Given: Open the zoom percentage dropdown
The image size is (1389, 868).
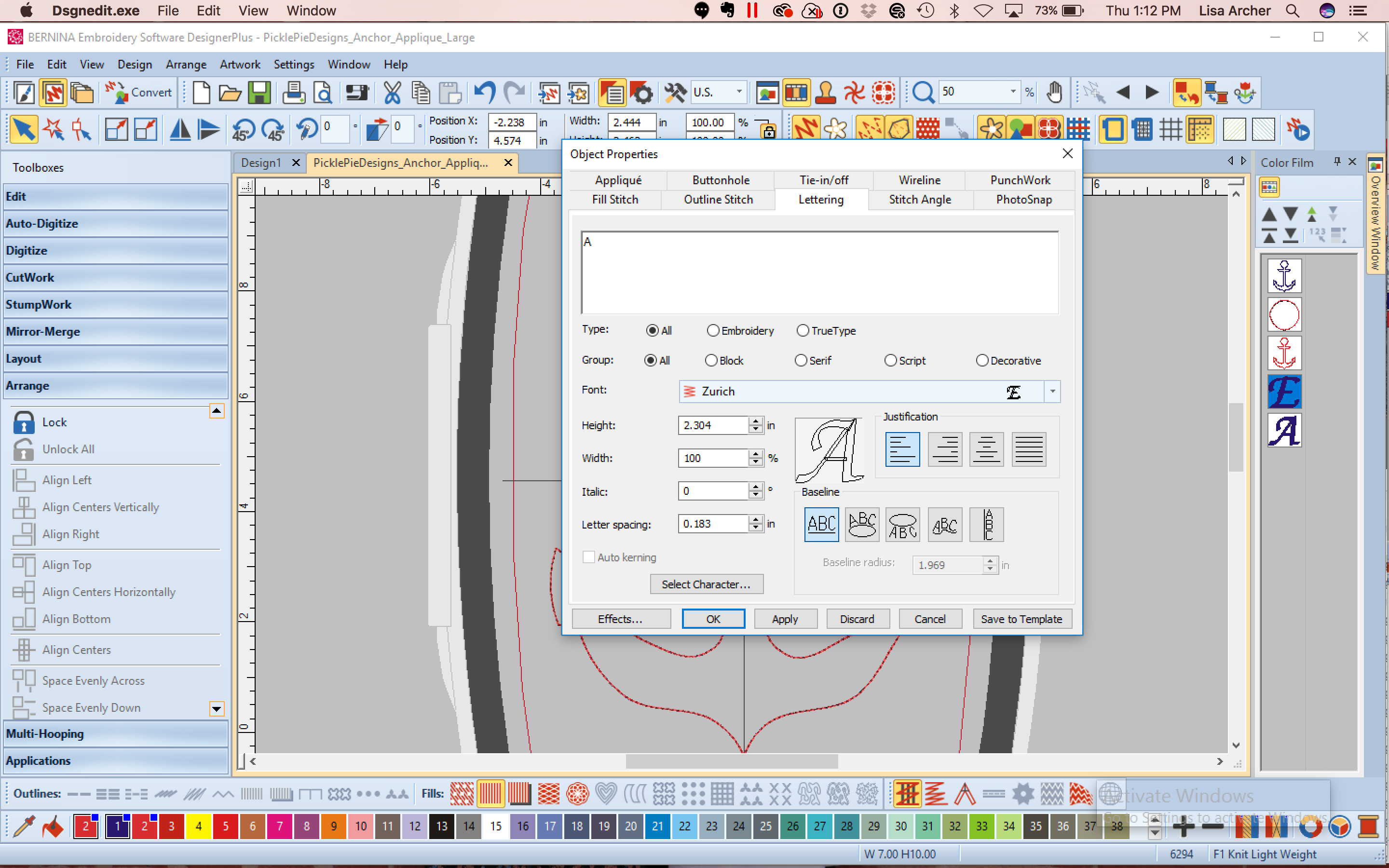Looking at the screenshot, I should [x=1012, y=92].
